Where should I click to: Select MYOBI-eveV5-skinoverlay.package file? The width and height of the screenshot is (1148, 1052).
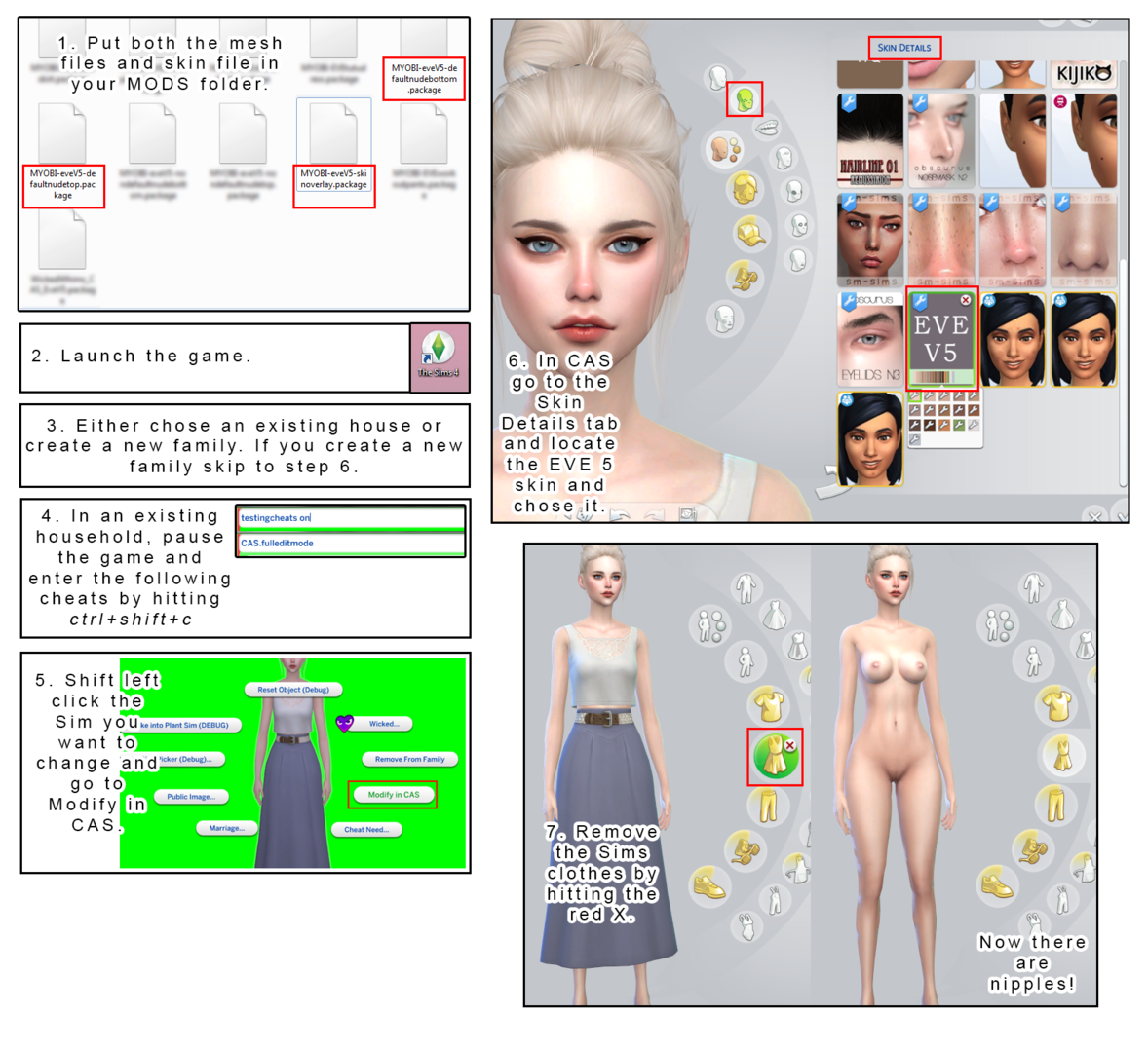click(x=334, y=154)
